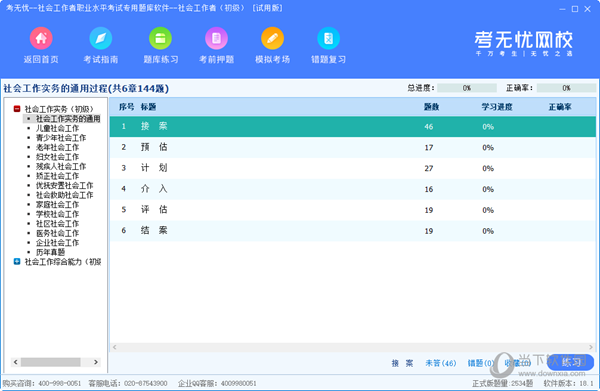Click the tree panel horizontal scrollbar thumb

pos(51,362)
